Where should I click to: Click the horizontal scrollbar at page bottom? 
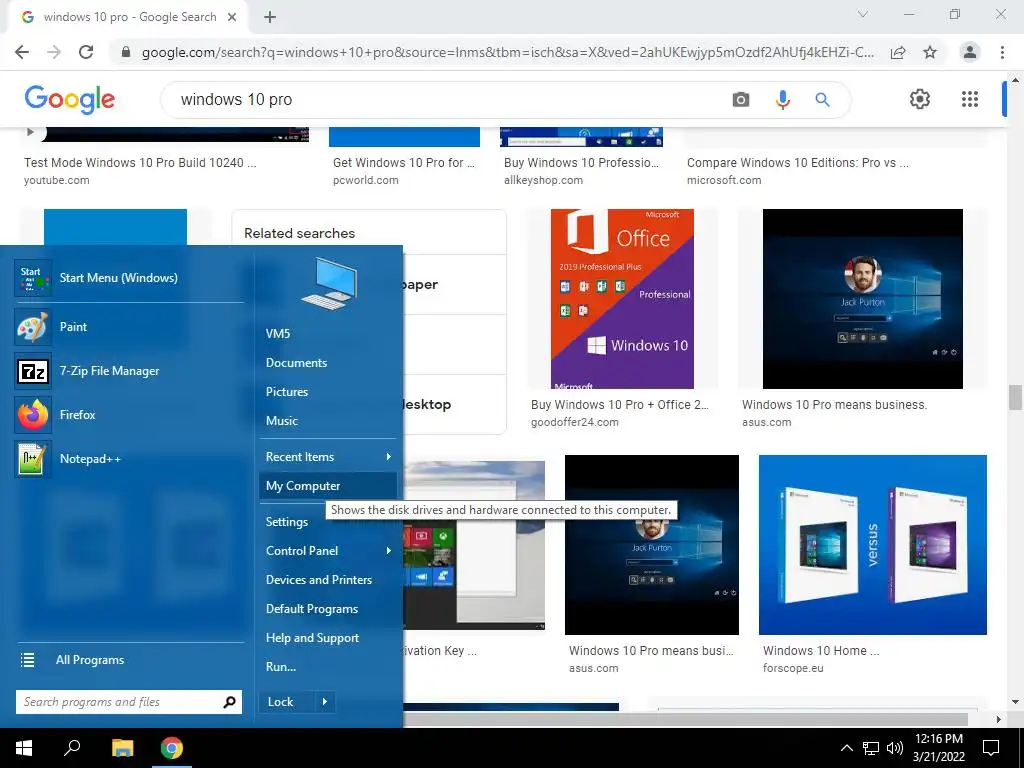click(686, 719)
